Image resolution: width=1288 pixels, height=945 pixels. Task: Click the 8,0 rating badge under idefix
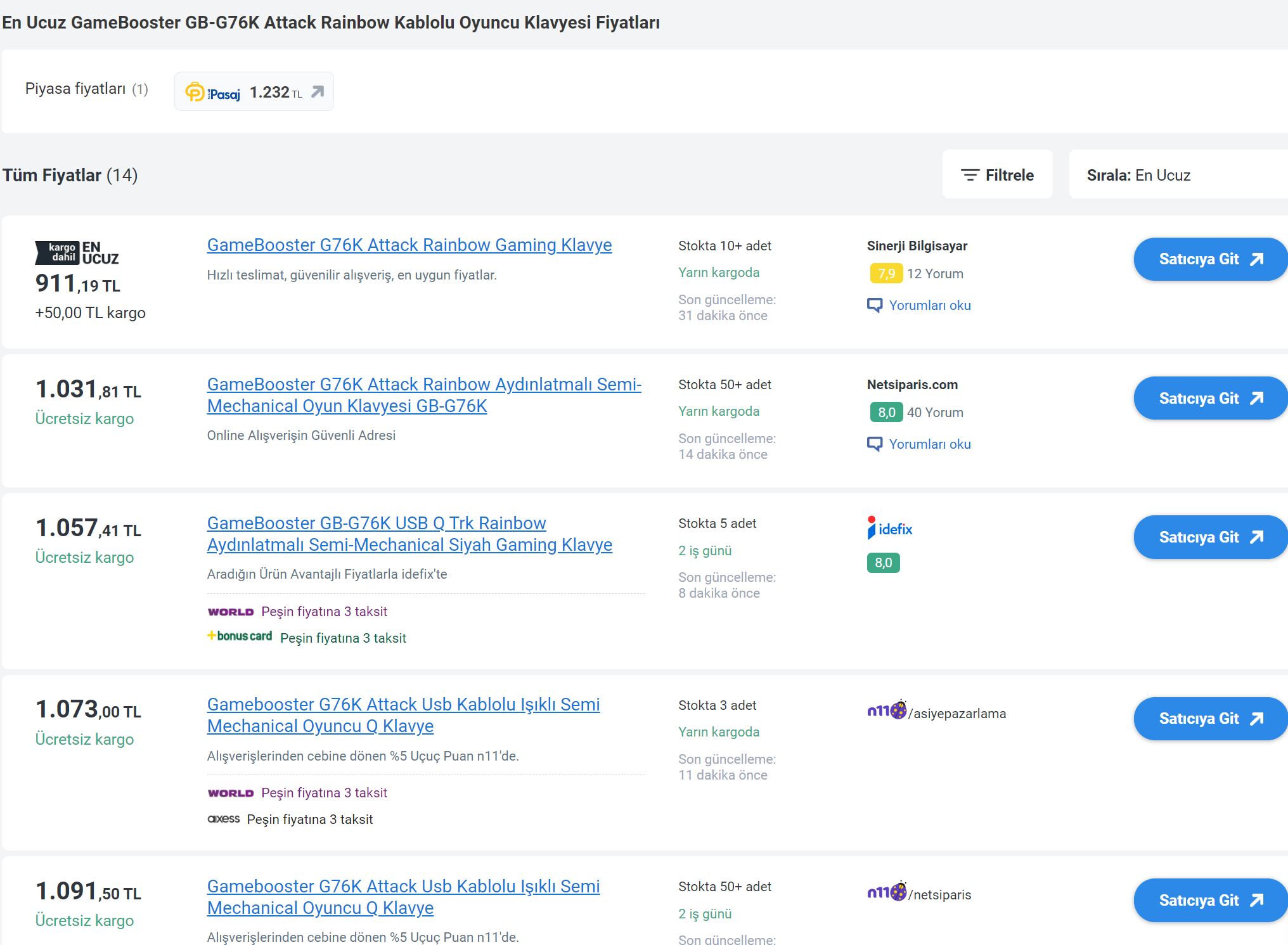pyautogui.click(x=884, y=563)
